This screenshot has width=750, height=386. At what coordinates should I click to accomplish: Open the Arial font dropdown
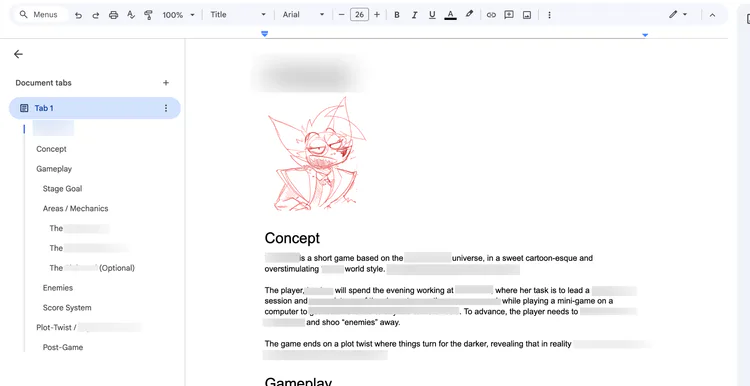click(303, 15)
